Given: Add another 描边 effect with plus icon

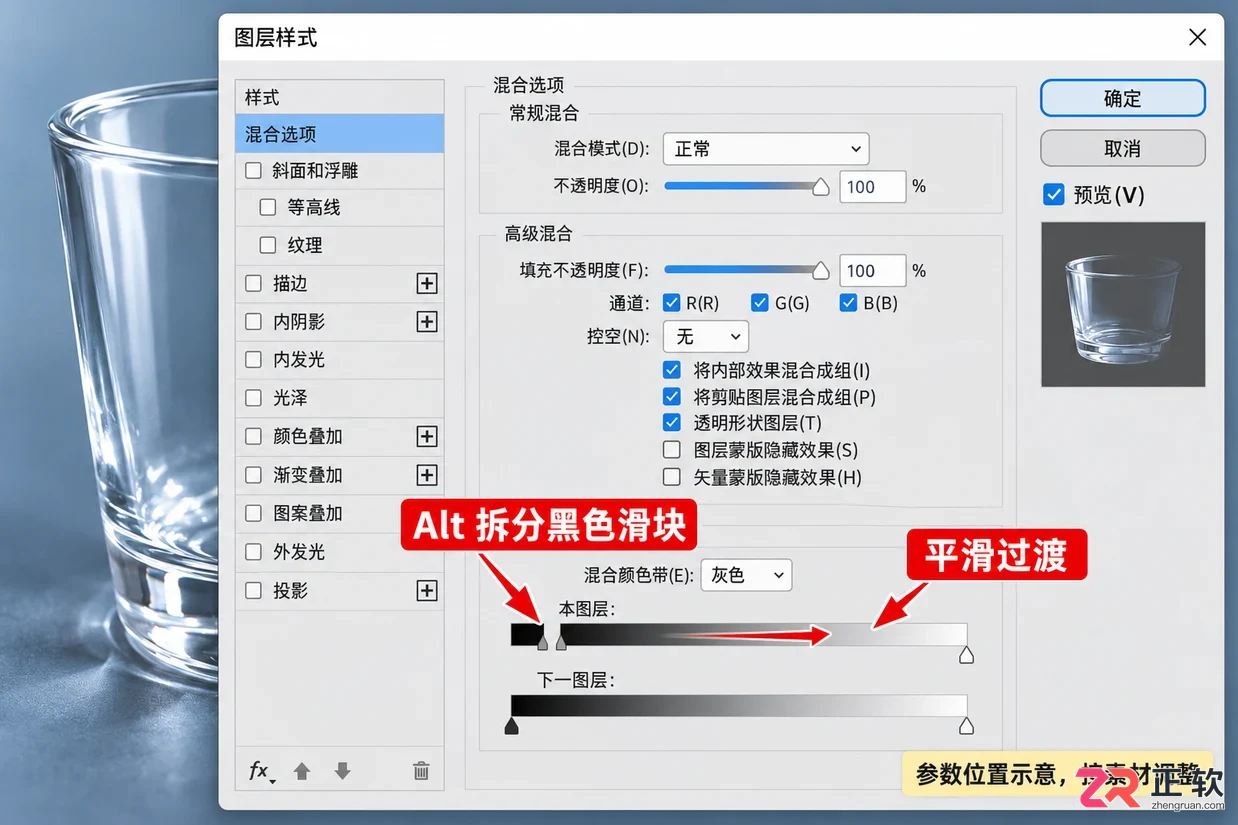Looking at the screenshot, I should [x=427, y=284].
